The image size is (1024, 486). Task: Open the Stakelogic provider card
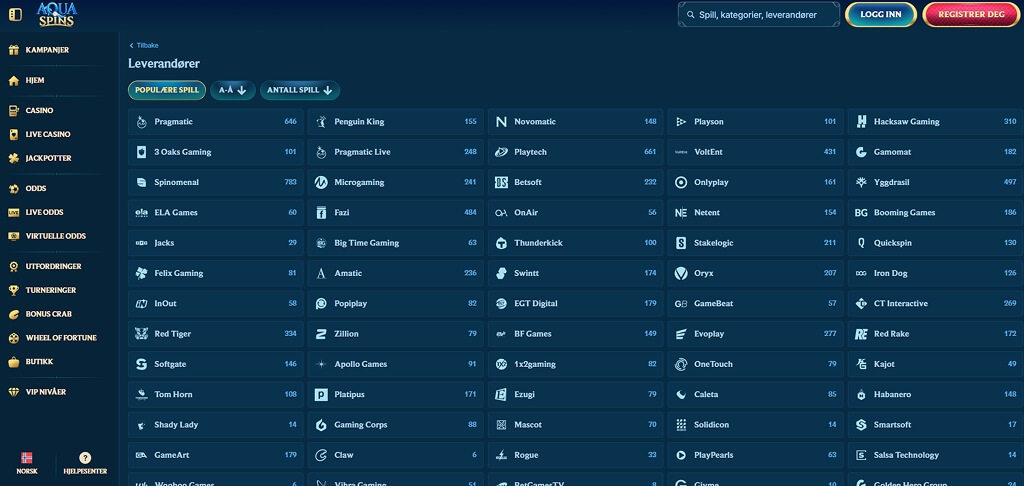[755, 243]
